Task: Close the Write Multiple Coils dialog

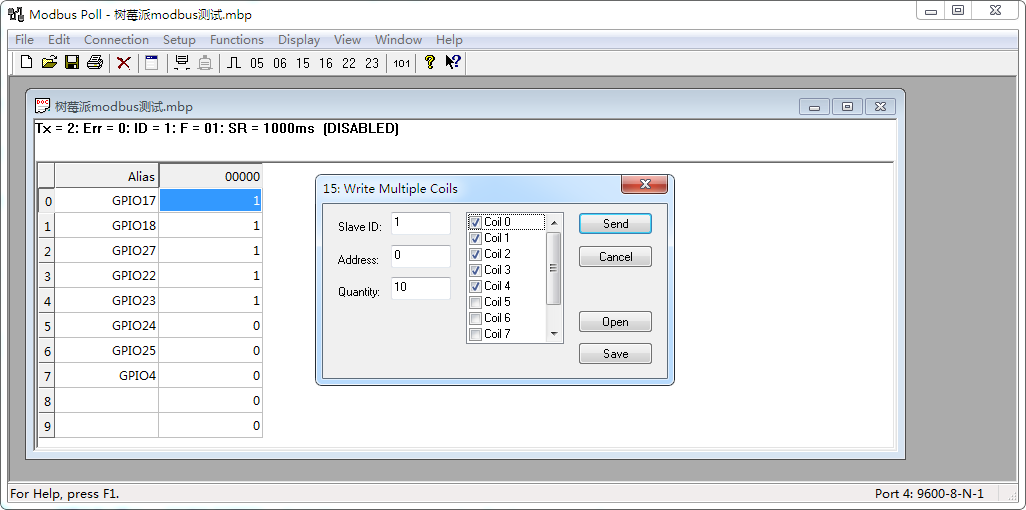Action: [x=644, y=185]
